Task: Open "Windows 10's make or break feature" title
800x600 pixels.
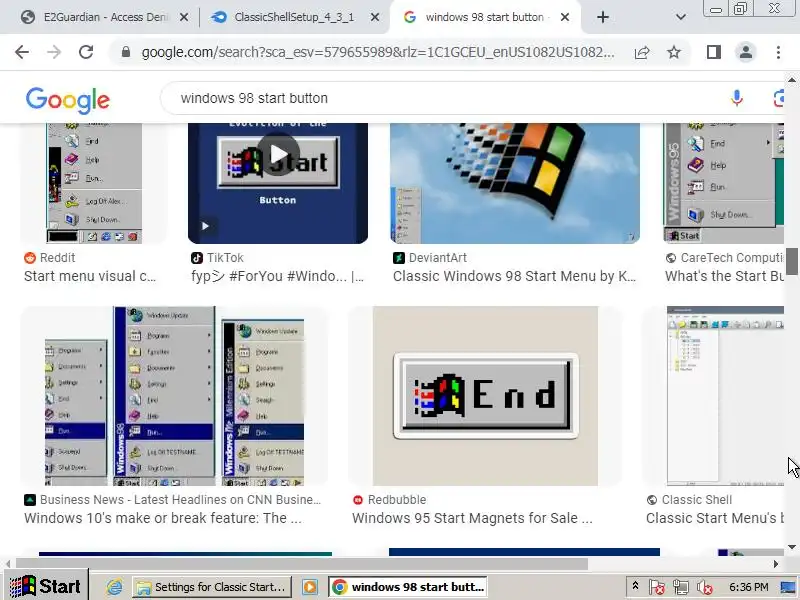Action: 163,518
